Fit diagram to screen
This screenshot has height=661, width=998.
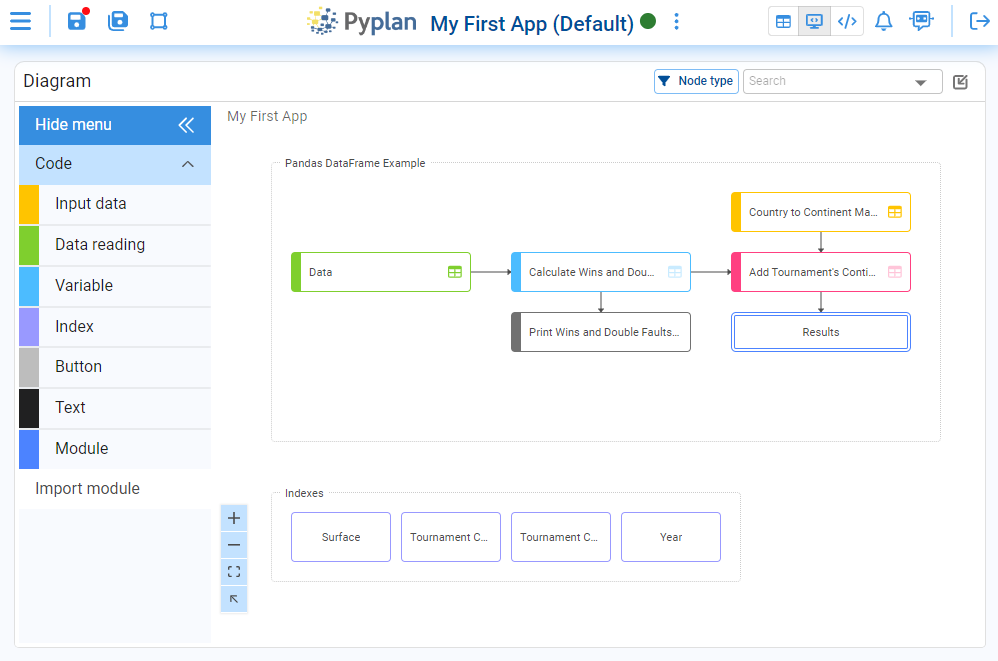(x=234, y=572)
